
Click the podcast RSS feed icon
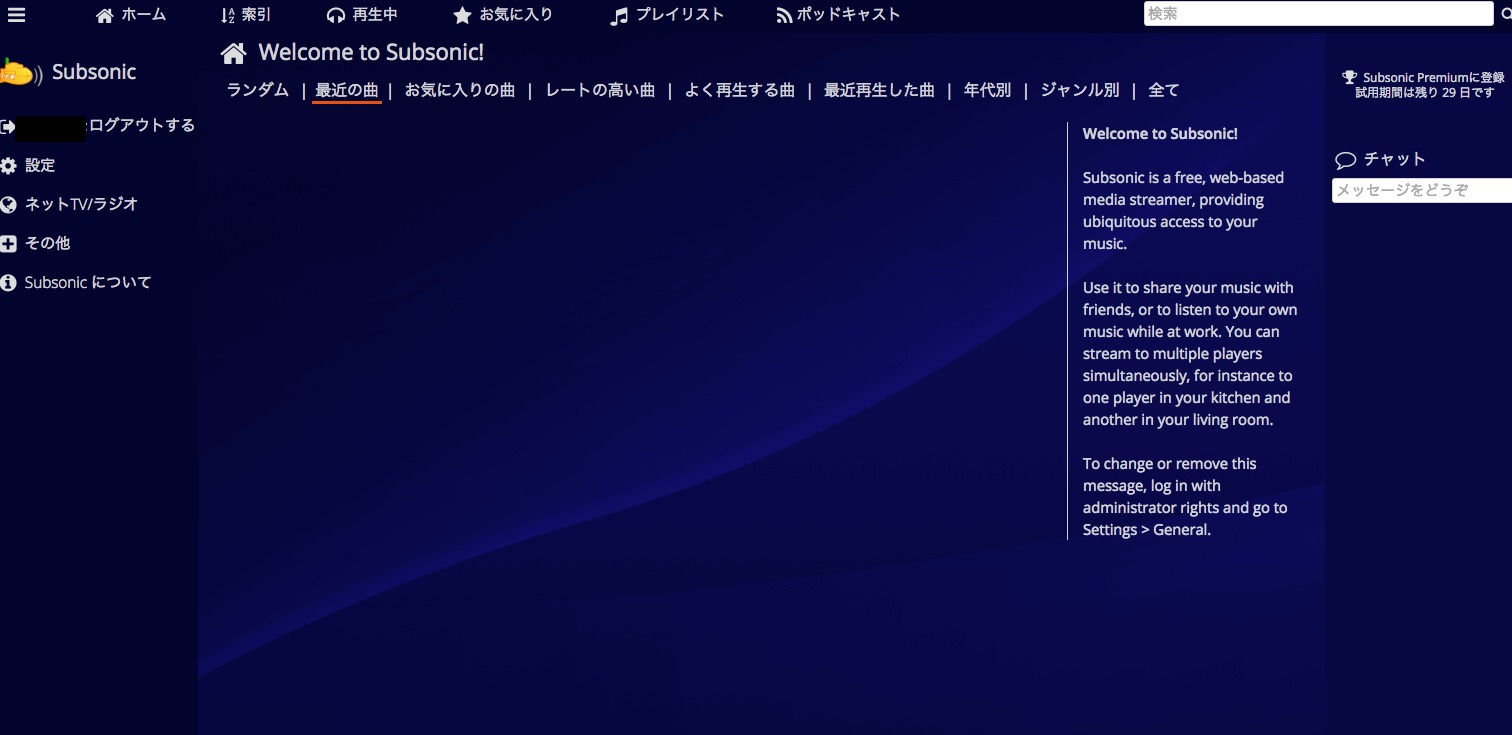pos(784,15)
